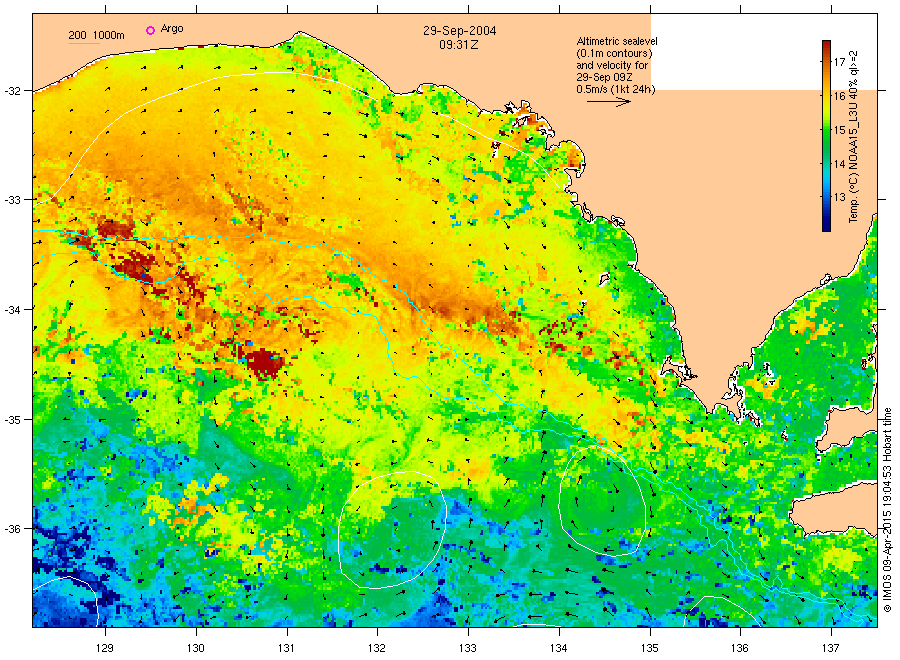Click the color bar label 14
900x660 pixels.
tap(840, 164)
